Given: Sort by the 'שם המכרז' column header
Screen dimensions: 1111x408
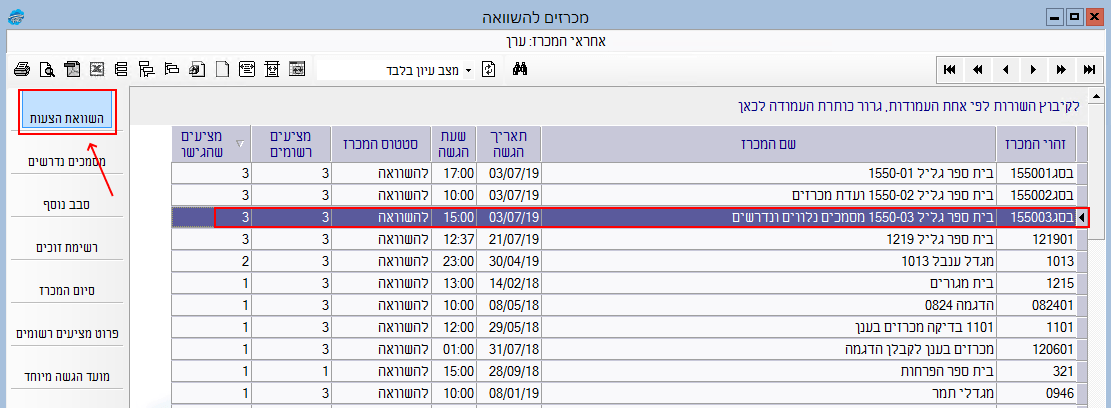Looking at the screenshot, I should tap(768, 144).
